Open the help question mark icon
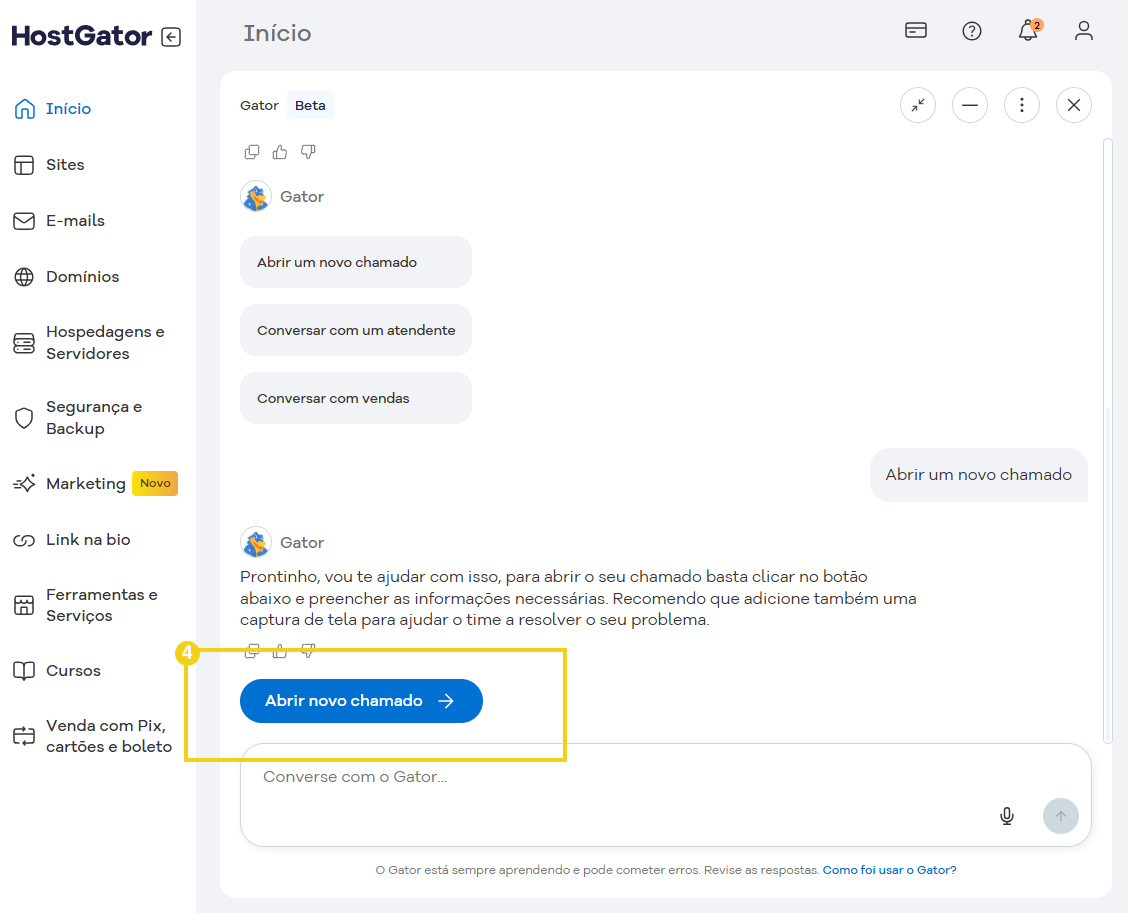Viewport: 1128px width, 913px height. pyautogui.click(x=971, y=31)
